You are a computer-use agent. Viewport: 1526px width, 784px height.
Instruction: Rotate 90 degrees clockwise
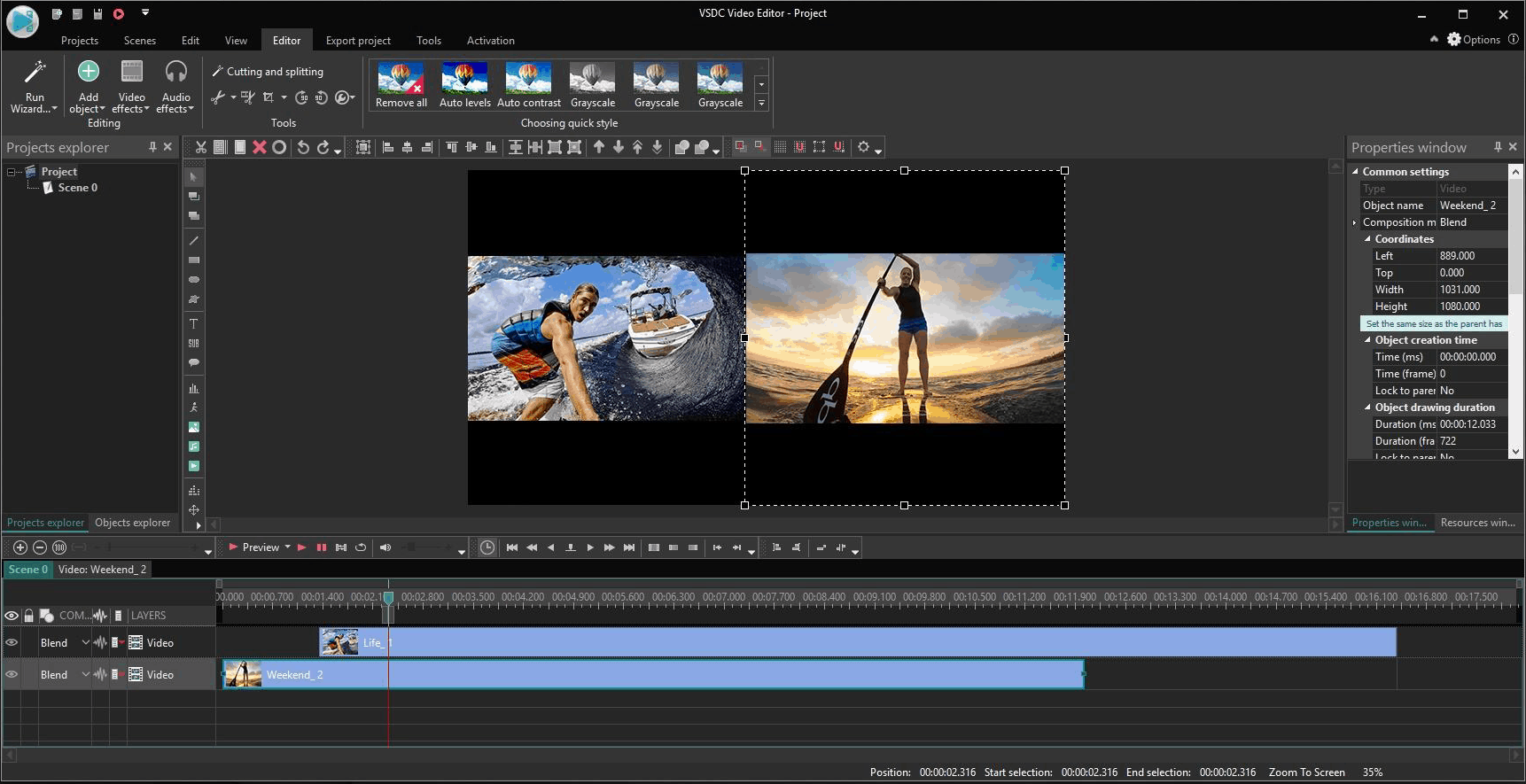301,97
